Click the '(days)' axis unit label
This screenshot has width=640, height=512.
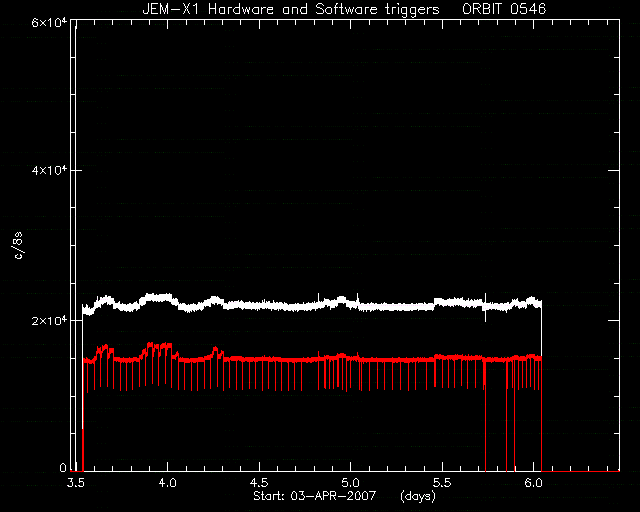[x=418, y=496]
